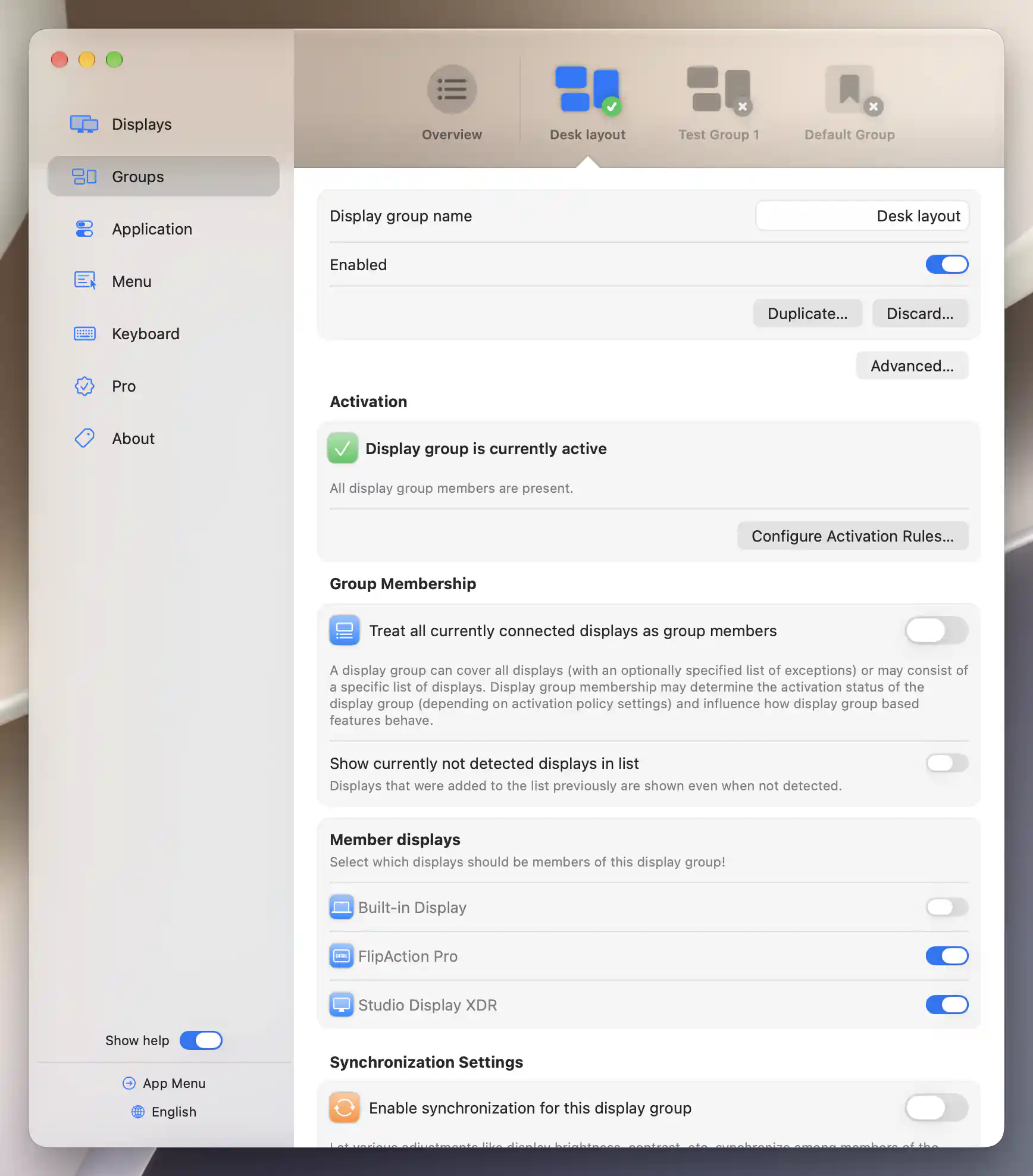Click the 'Member displays' heading

tap(395, 839)
